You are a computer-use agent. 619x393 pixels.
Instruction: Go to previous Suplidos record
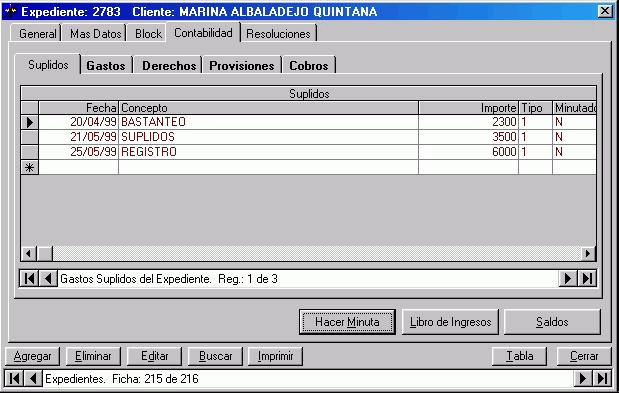48,279
